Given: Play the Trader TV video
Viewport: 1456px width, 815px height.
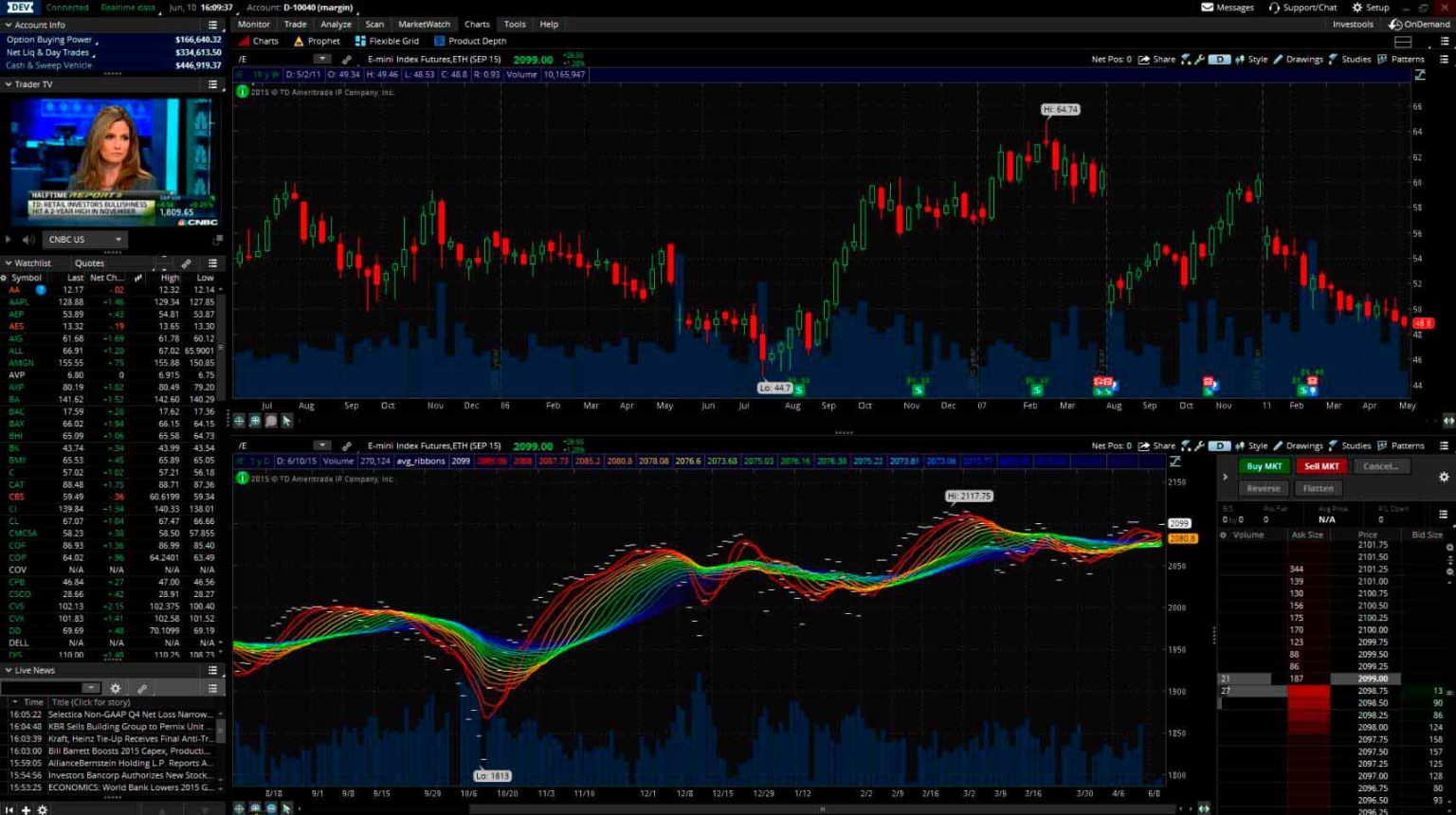Looking at the screenshot, I should (x=9, y=240).
